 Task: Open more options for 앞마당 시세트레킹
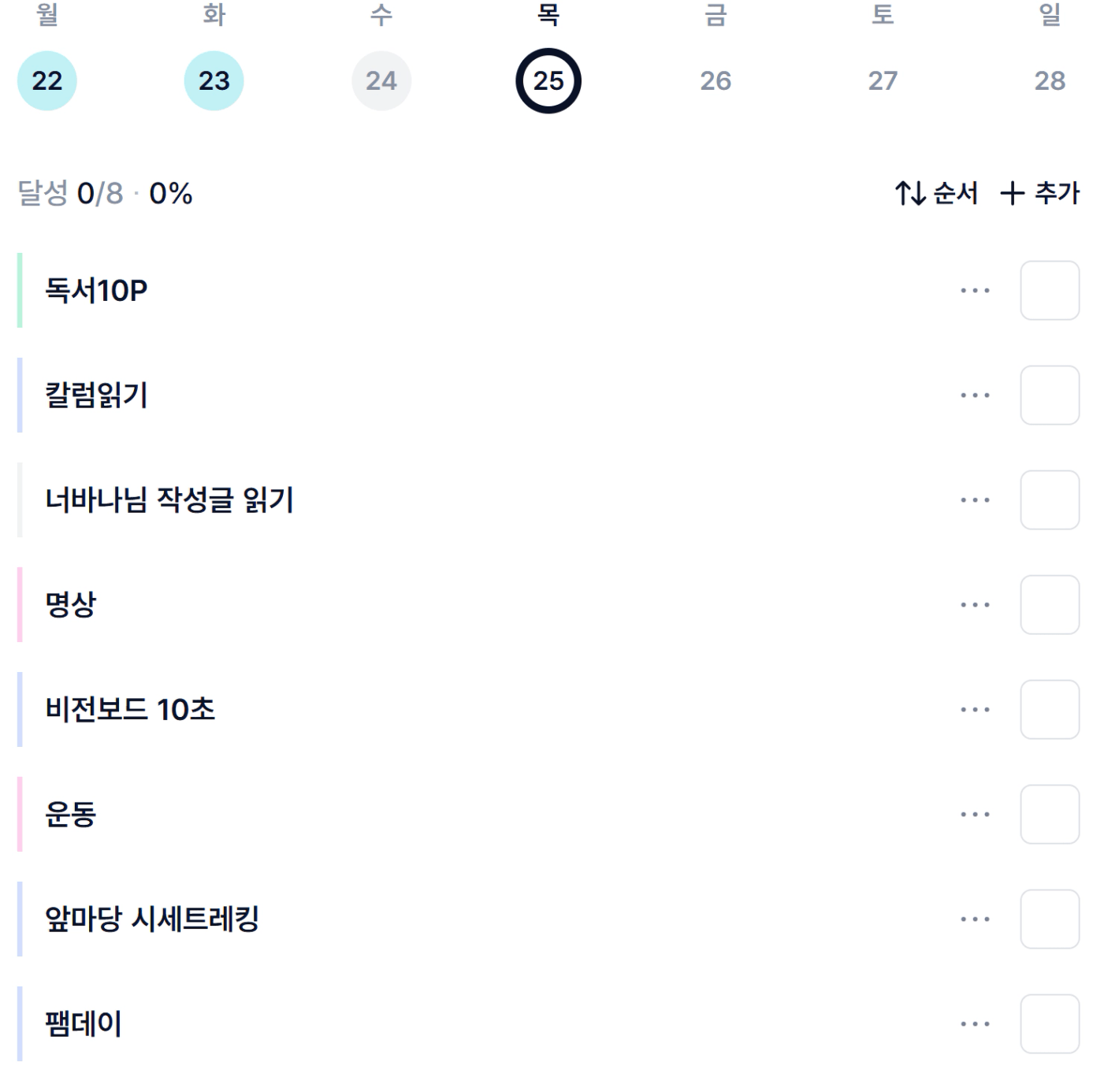pyautogui.click(x=975, y=919)
